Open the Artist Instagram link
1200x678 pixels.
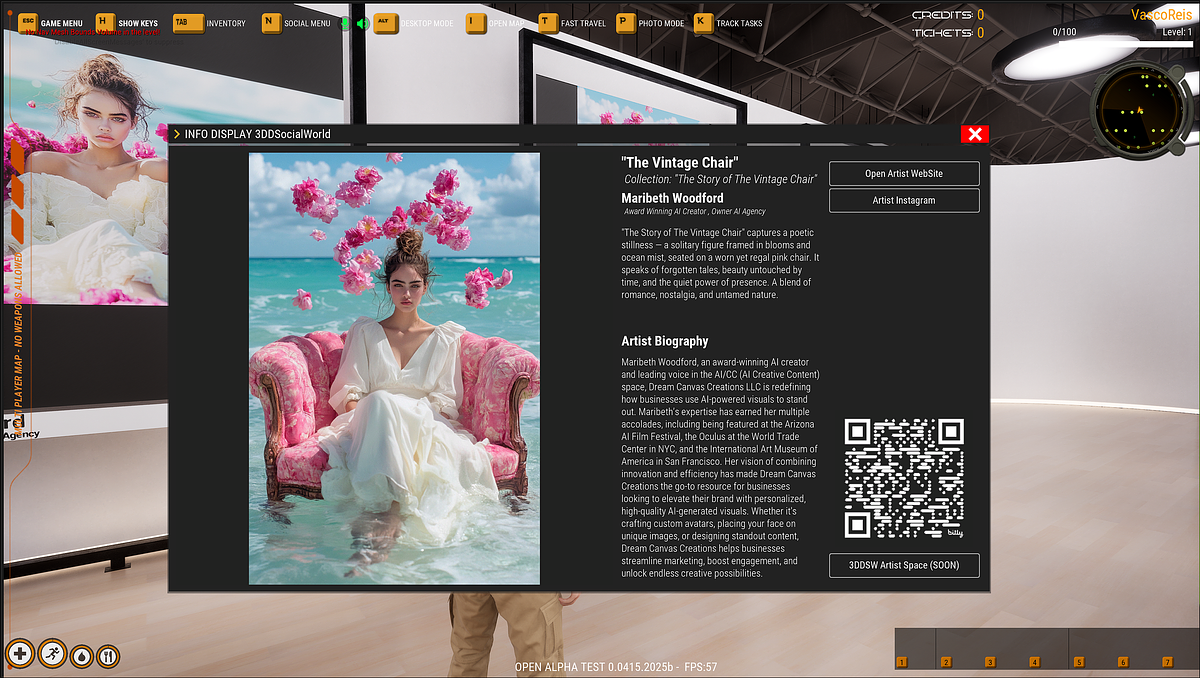[903, 200]
